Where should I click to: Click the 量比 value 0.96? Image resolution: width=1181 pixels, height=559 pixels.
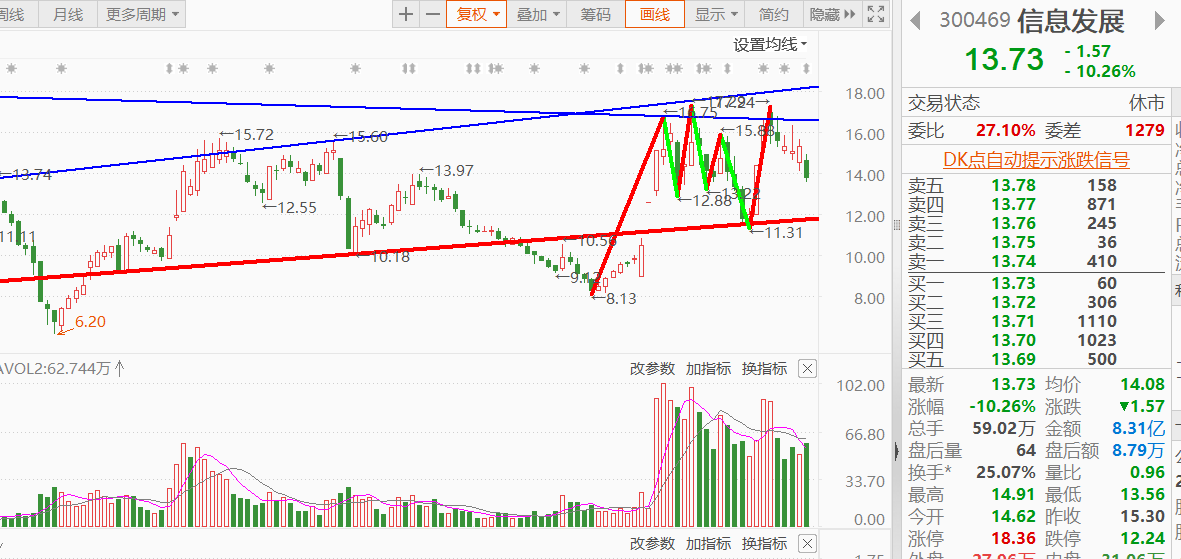pos(1146,472)
